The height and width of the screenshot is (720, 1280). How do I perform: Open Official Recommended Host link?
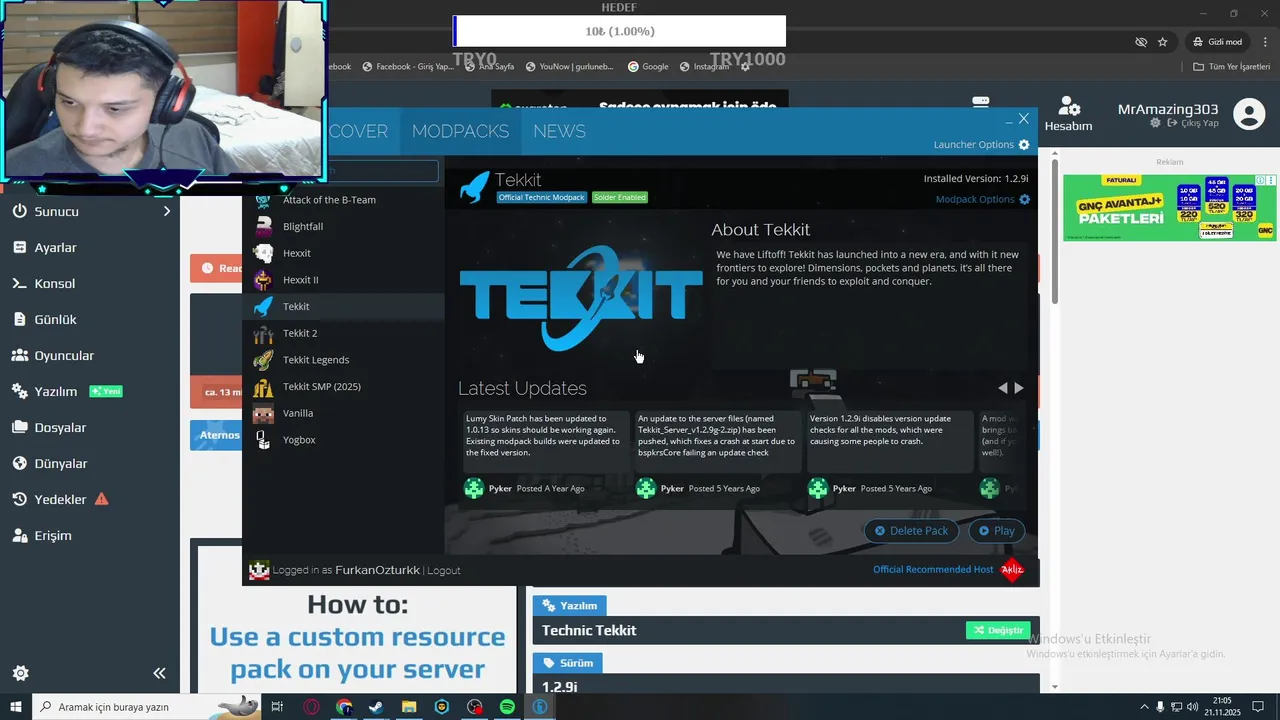pos(933,569)
